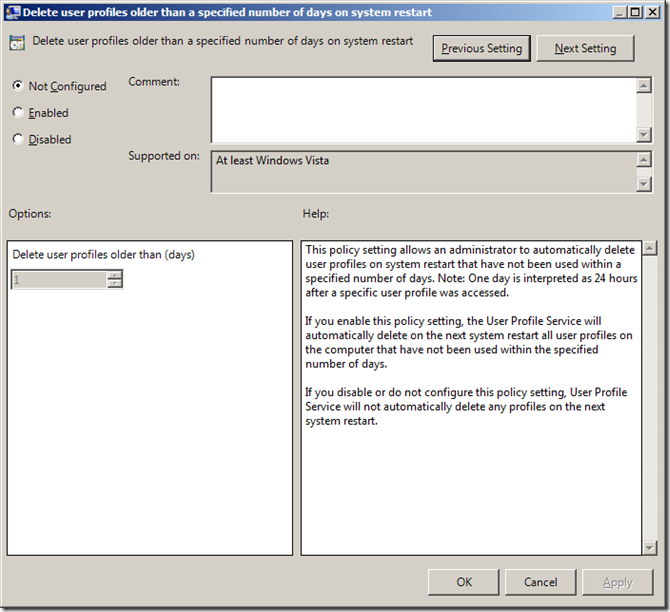Click Supported on scroll up arrow
Viewport: 670px width, 612px height.
[x=644, y=159]
